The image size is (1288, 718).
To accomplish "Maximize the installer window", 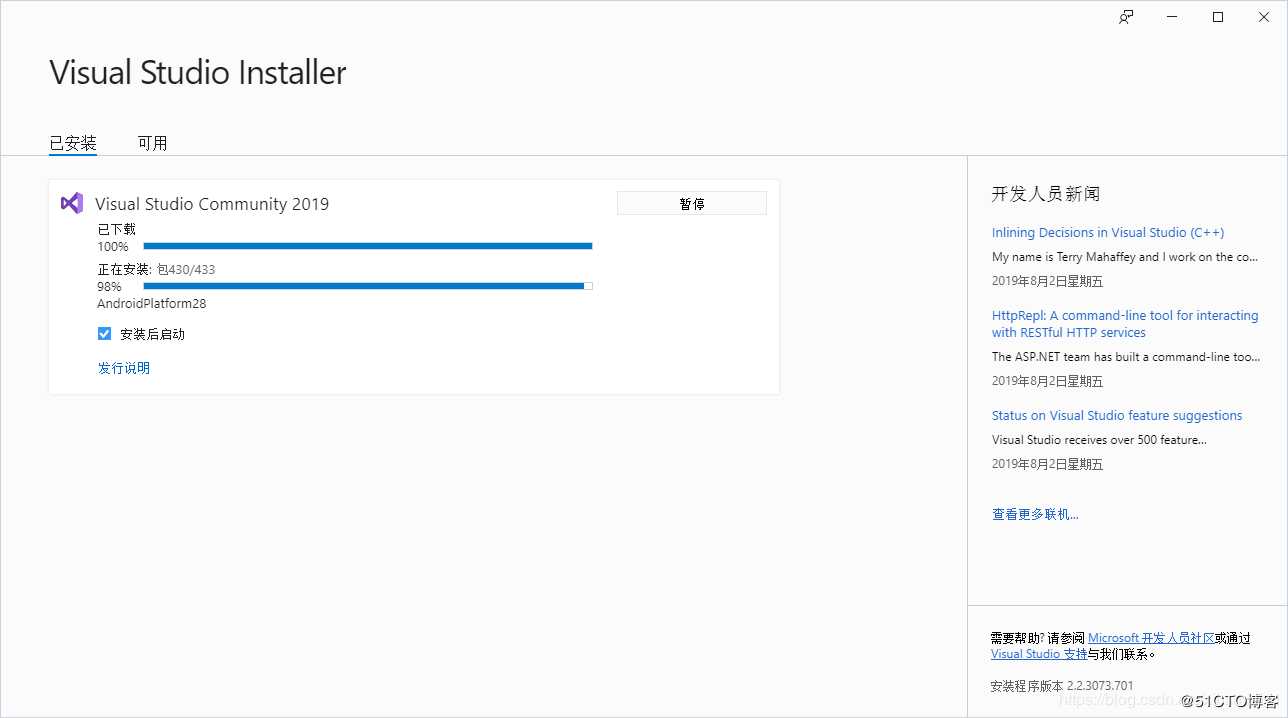I will [1218, 17].
